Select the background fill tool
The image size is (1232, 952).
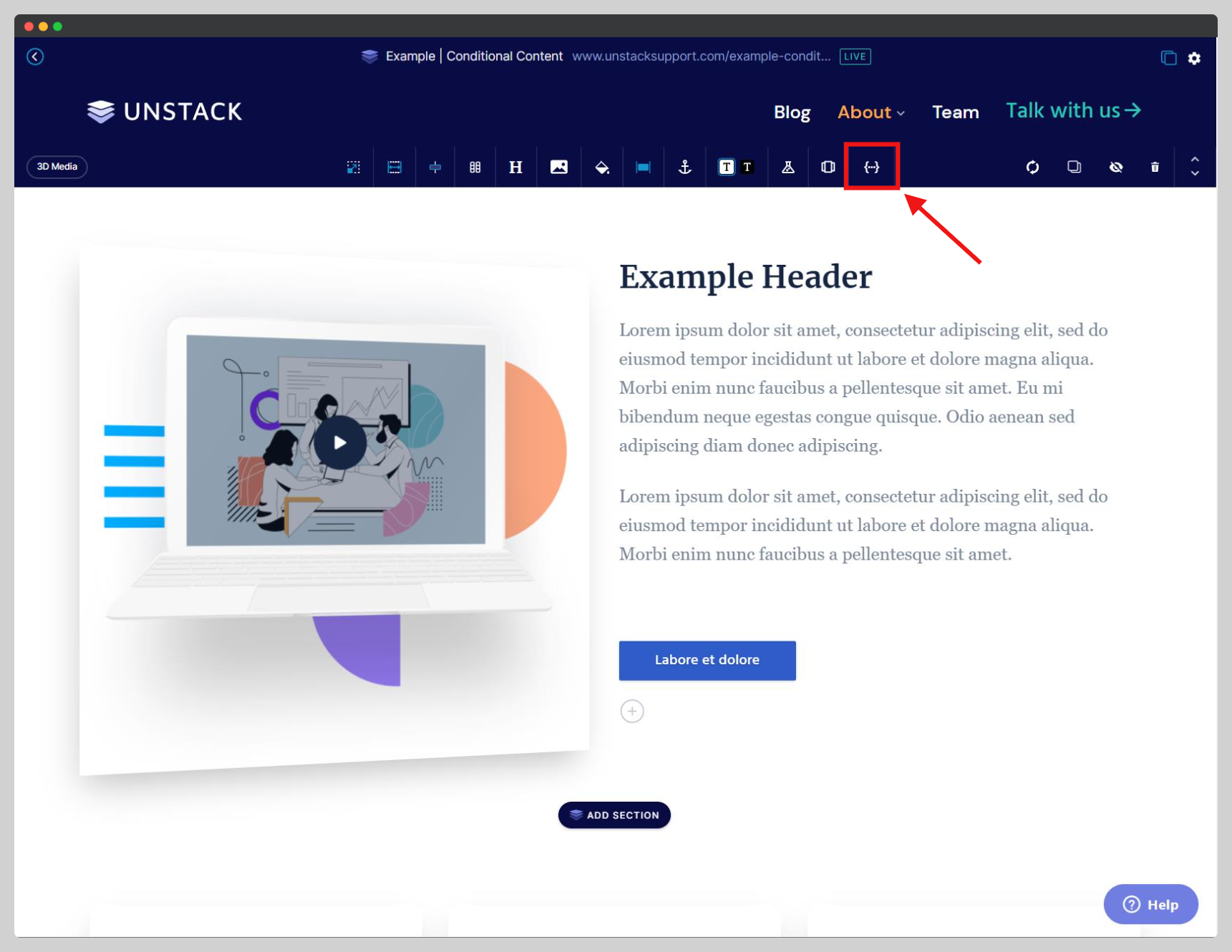(x=602, y=167)
